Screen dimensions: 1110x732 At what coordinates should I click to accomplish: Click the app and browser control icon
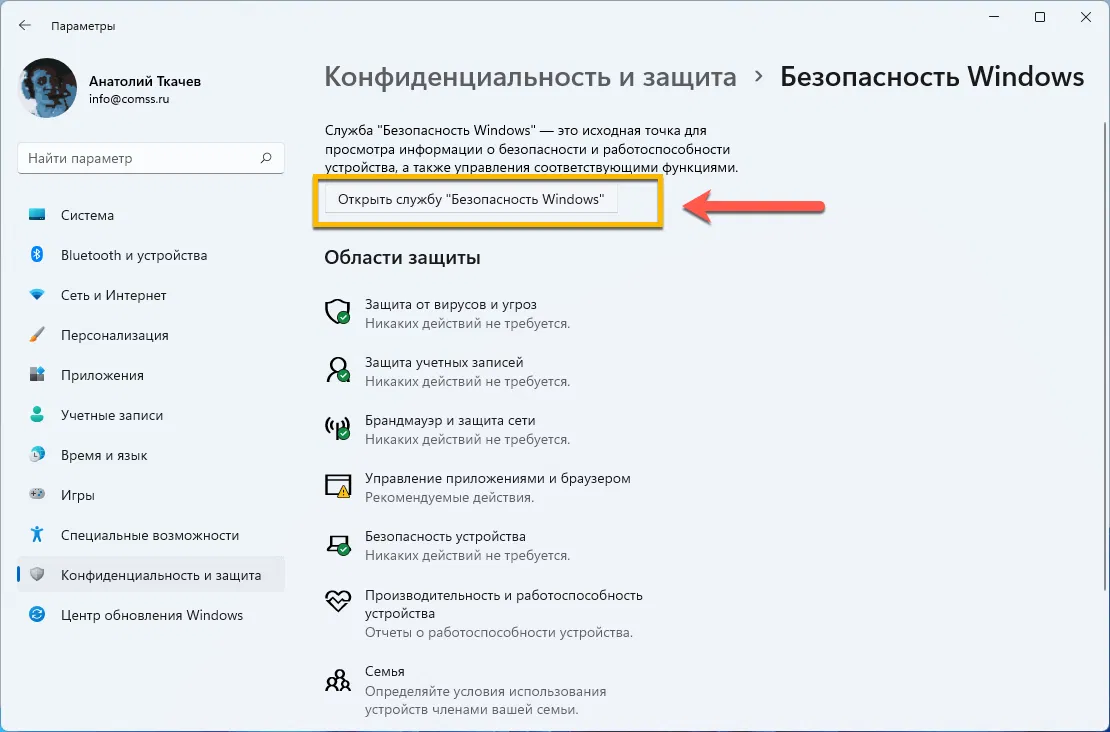(x=338, y=486)
